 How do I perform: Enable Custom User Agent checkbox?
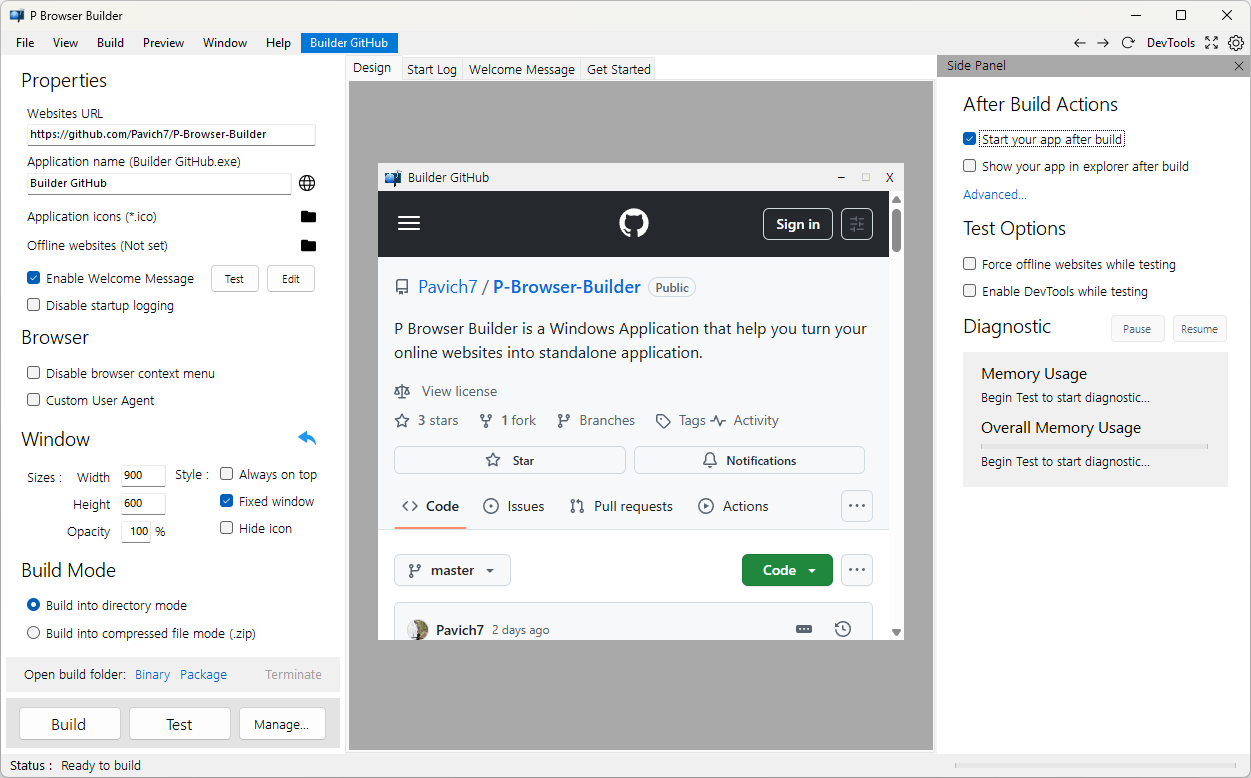[x=34, y=400]
